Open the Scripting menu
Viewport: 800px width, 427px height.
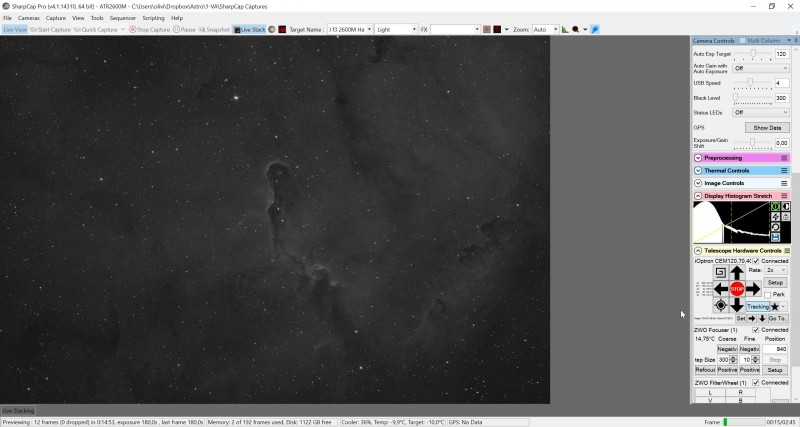click(x=153, y=18)
